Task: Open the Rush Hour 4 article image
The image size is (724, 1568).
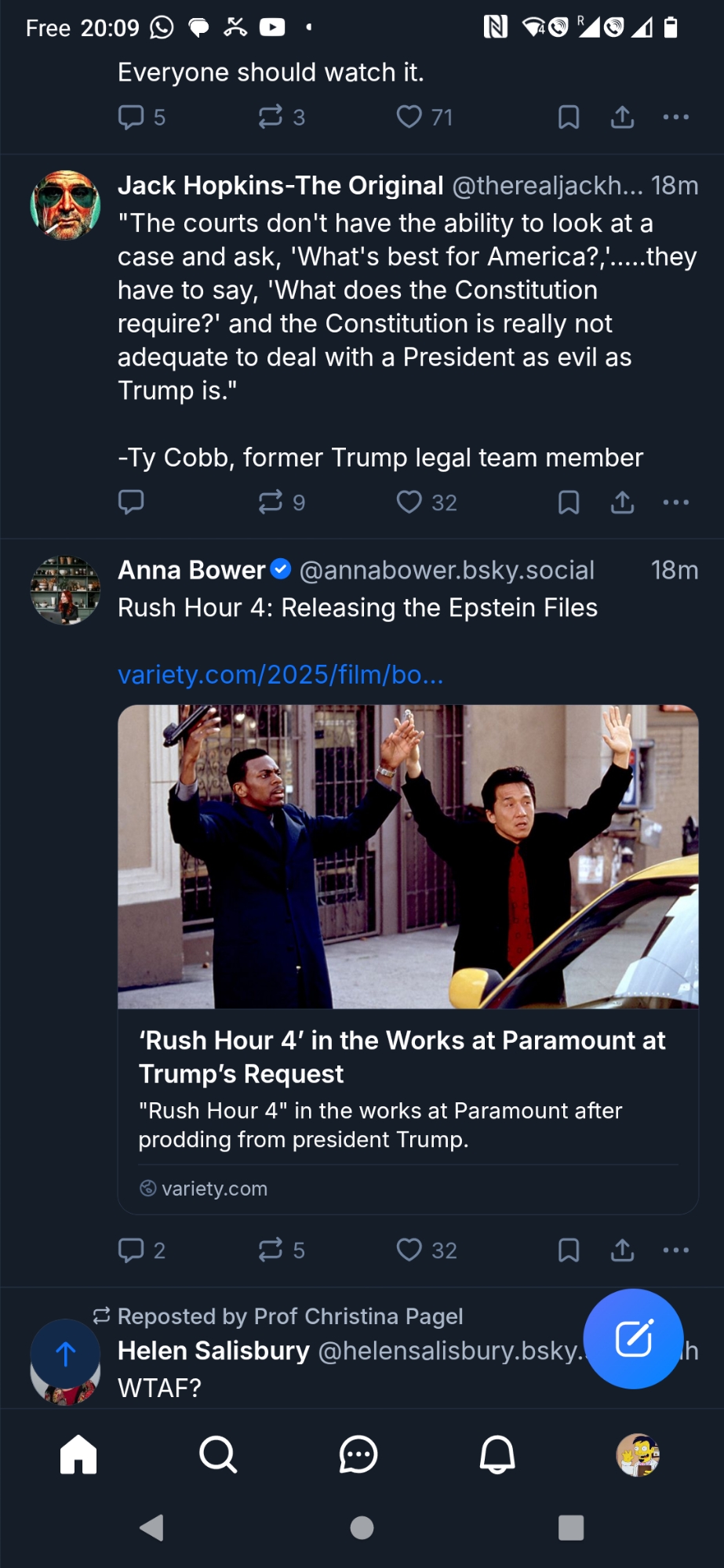Action: [408, 856]
